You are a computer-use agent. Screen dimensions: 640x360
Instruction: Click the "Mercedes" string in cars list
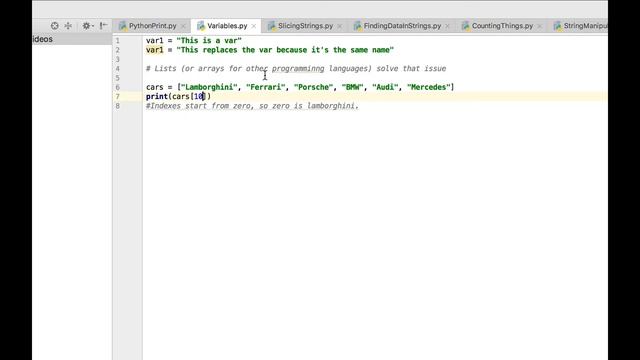(x=429, y=87)
